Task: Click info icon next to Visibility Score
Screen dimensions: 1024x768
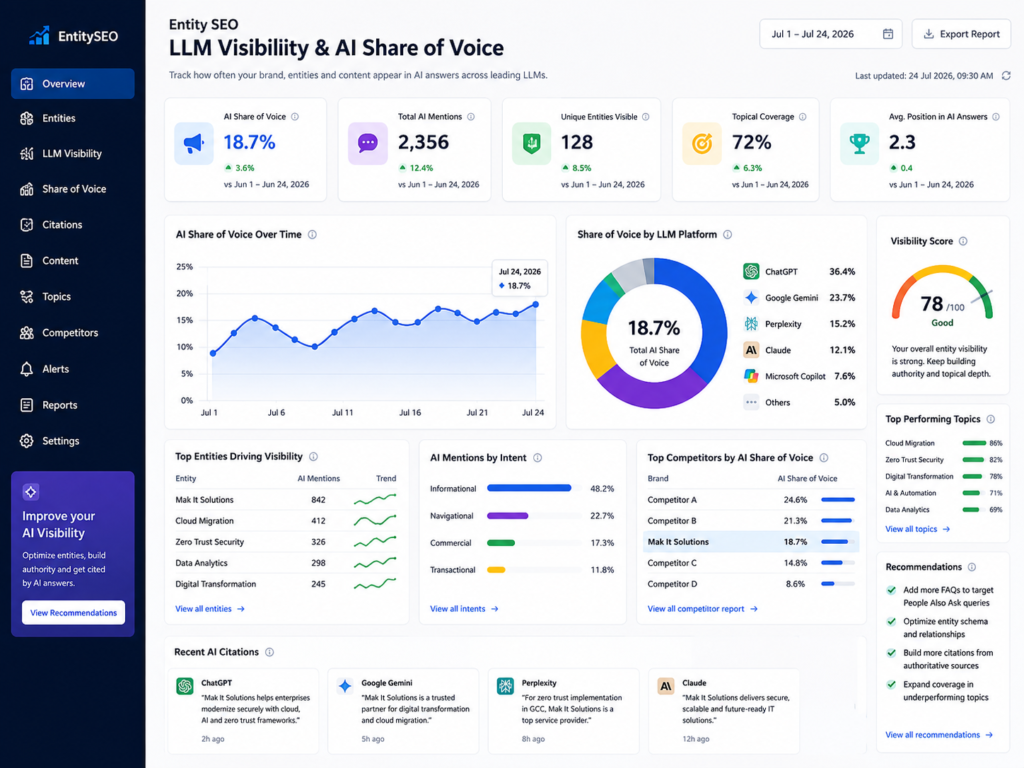Action: tap(963, 241)
